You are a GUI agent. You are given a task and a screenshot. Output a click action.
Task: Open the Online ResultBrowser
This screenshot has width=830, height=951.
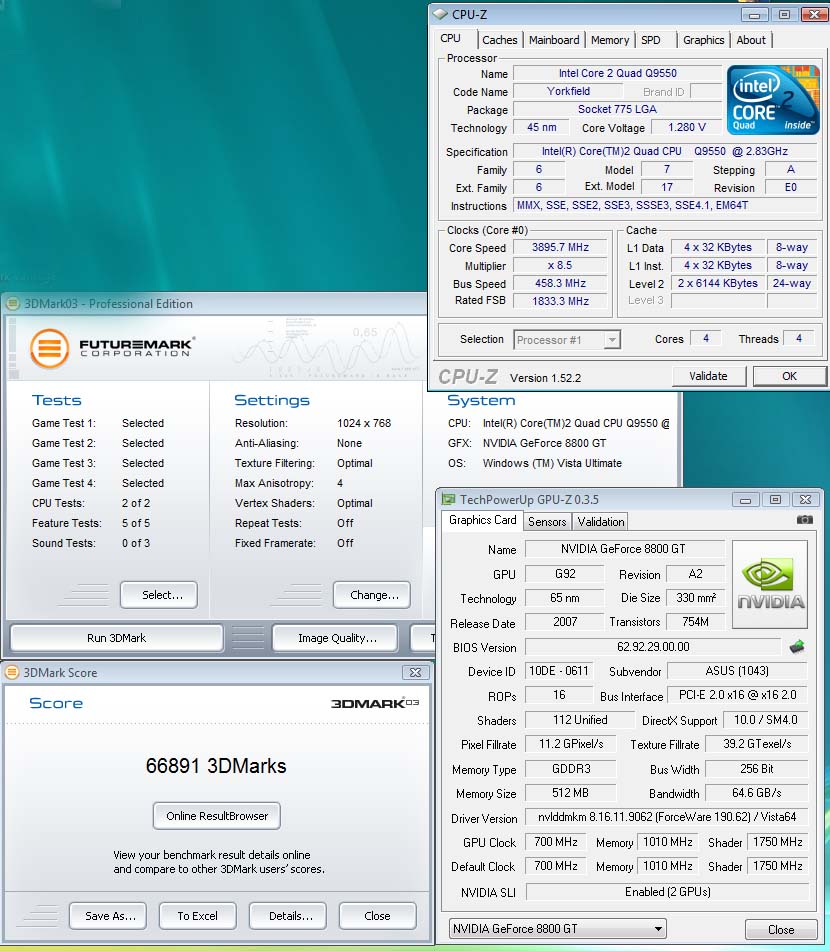(217, 816)
